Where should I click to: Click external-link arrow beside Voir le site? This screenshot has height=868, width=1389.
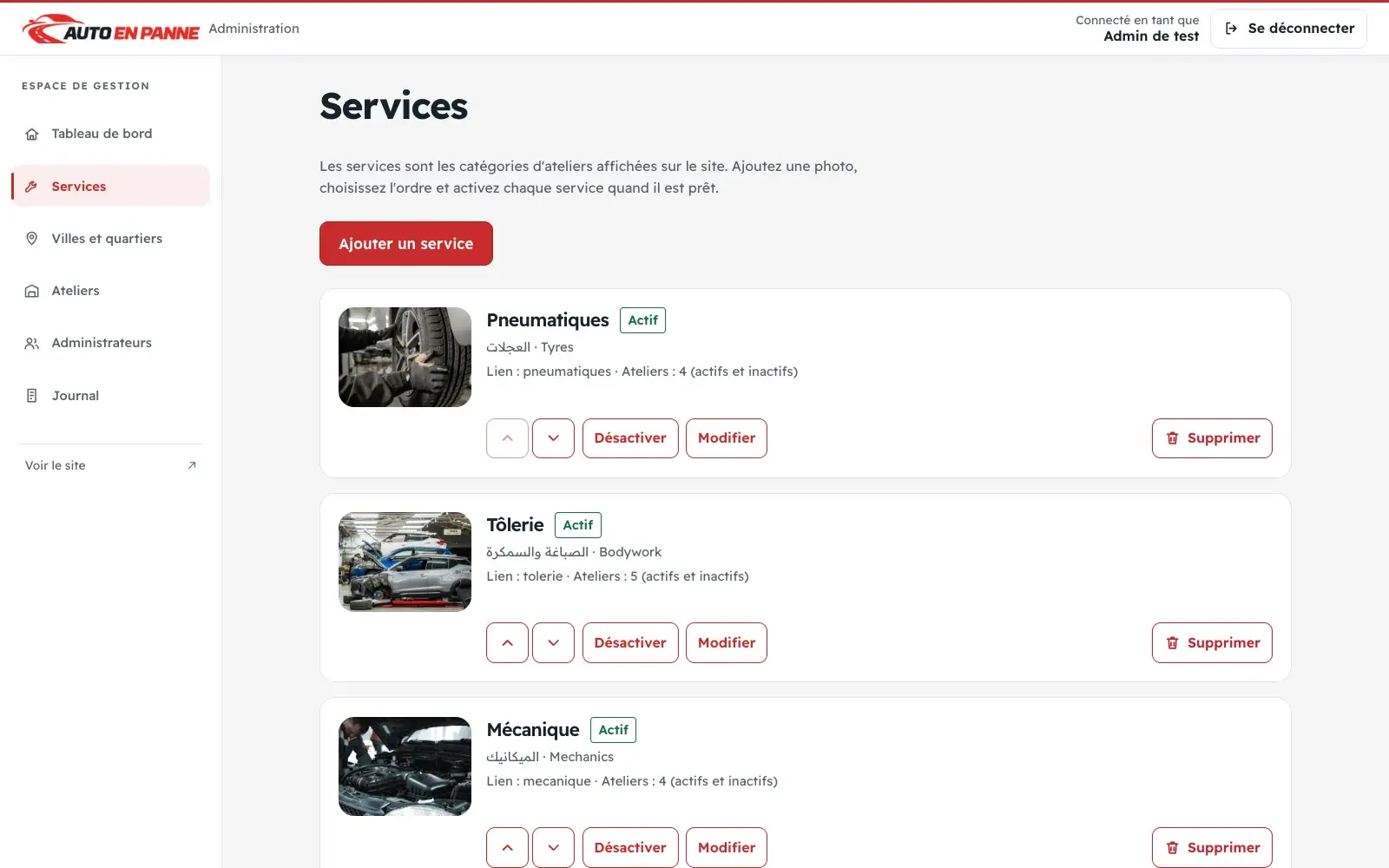192,465
